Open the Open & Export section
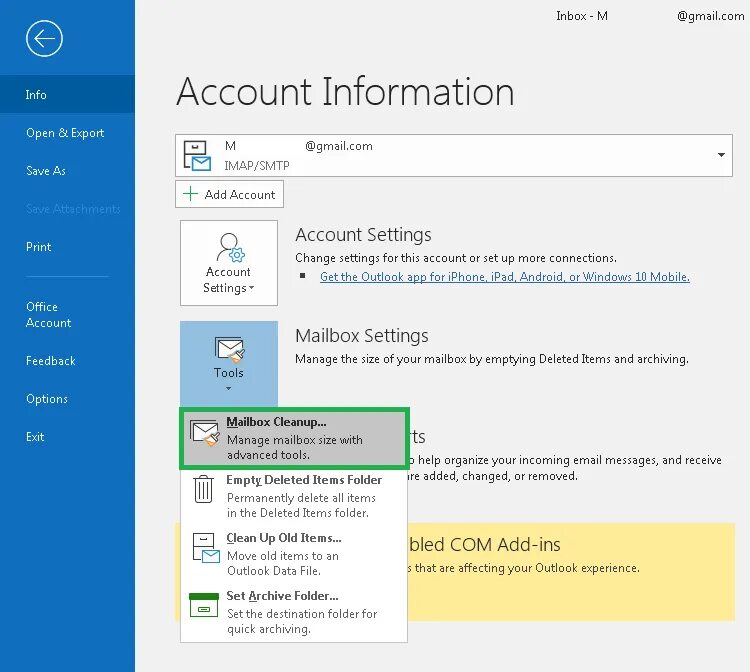The height and width of the screenshot is (672, 750). point(65,132)
